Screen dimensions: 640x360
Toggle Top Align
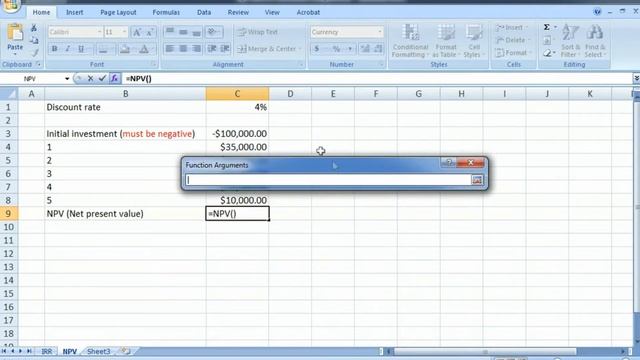point(170,31)
